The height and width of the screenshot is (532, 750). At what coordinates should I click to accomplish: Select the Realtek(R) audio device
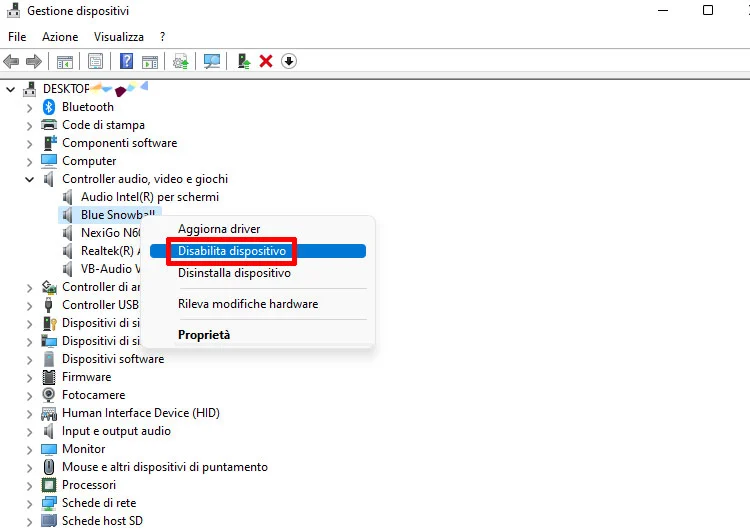(110, 251)
